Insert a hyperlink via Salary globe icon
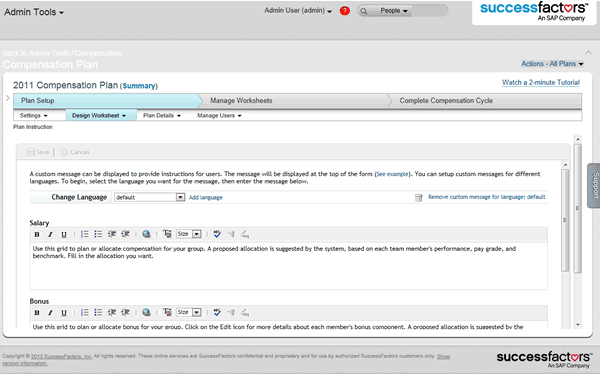The image size is (600, 374). point(146,234)
